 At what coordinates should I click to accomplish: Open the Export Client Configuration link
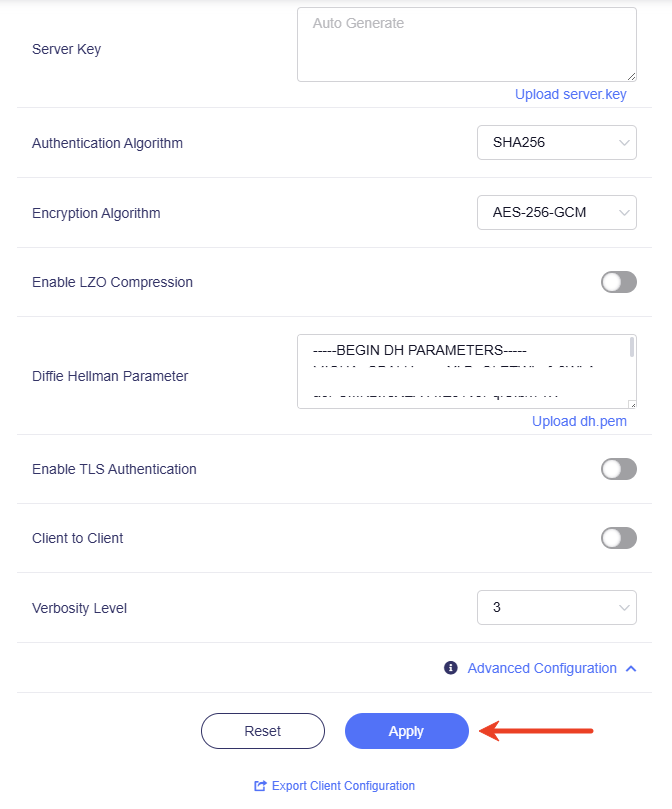click(343, 786)
